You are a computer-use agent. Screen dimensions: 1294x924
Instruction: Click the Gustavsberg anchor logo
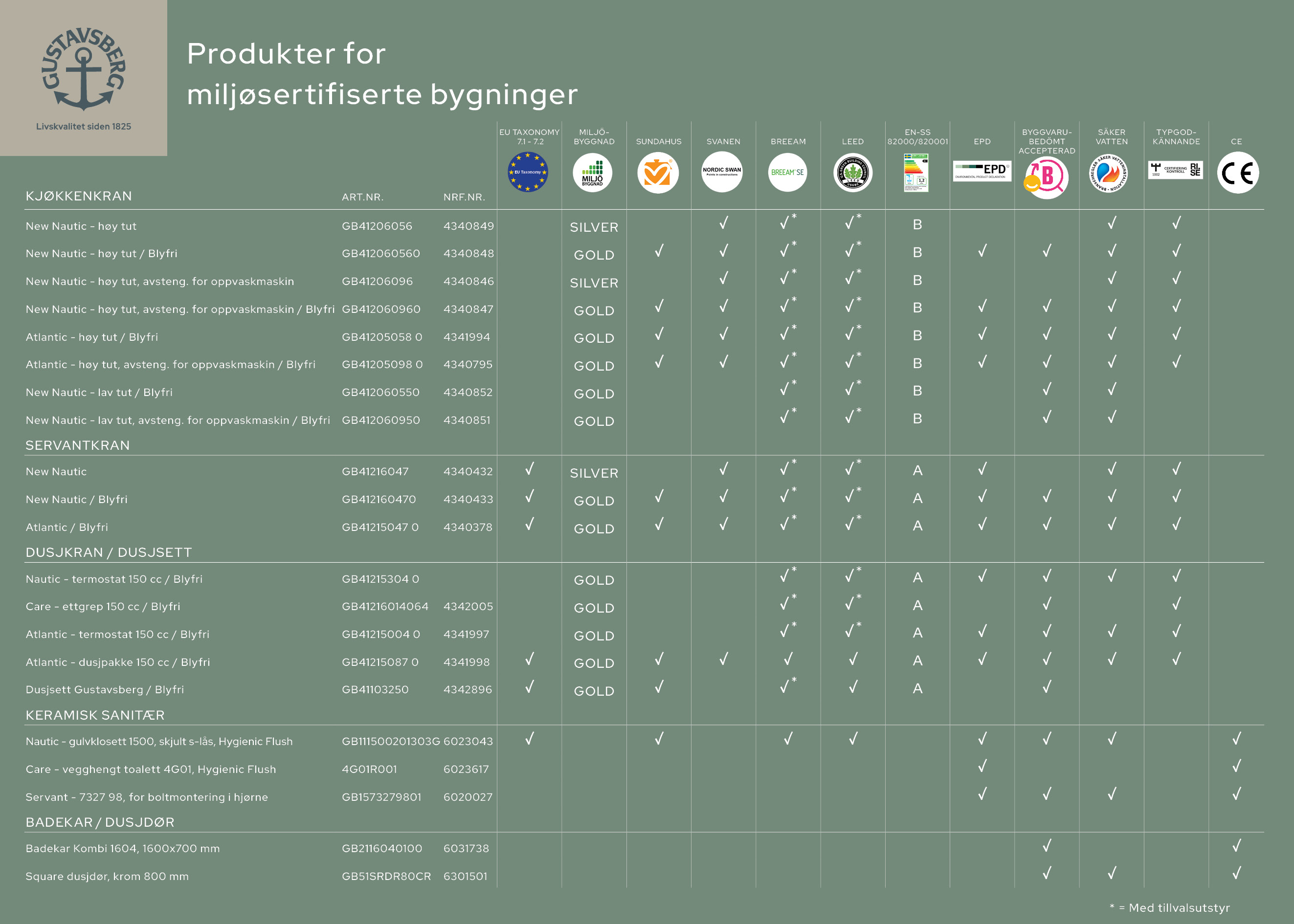(x=84, y=69)
